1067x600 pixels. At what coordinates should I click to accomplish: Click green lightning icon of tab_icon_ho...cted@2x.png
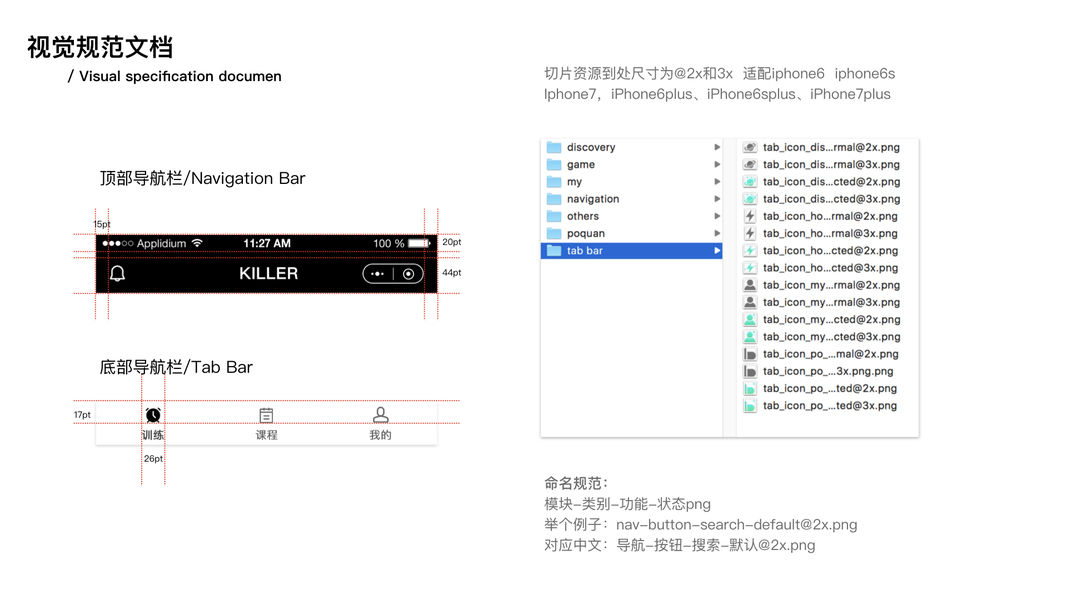[749, 250]
